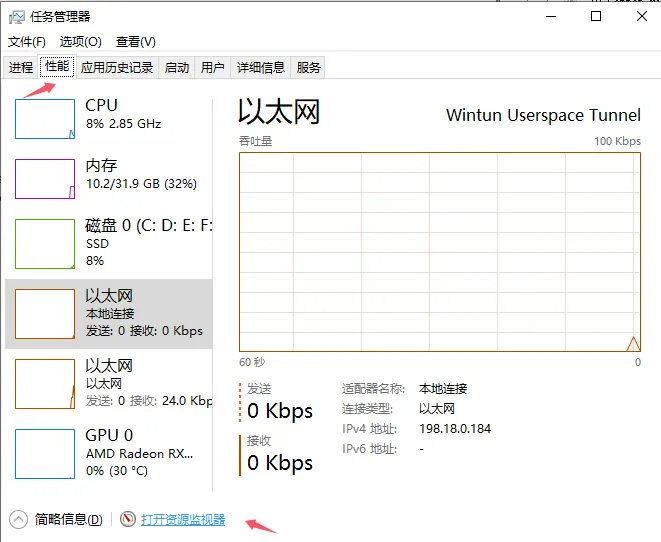Select the 内存 mini graph thumbnail
This screenshot has height=542, width=661.
coord(45,179)
